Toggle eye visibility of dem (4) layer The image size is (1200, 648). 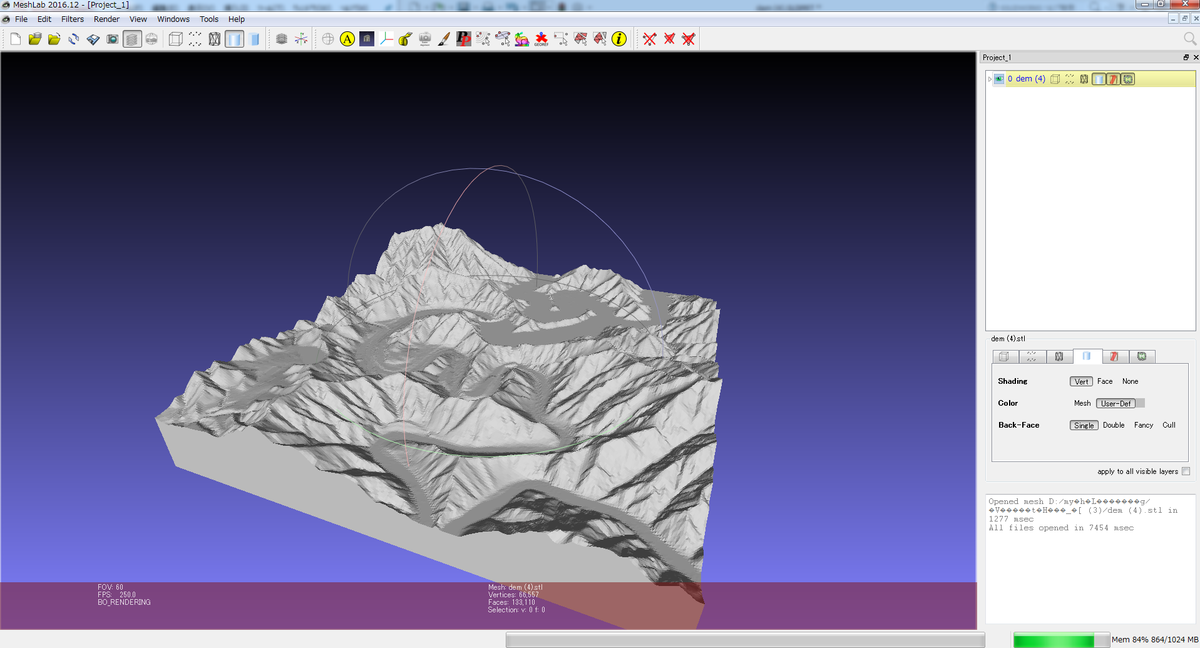pos(999,78)
